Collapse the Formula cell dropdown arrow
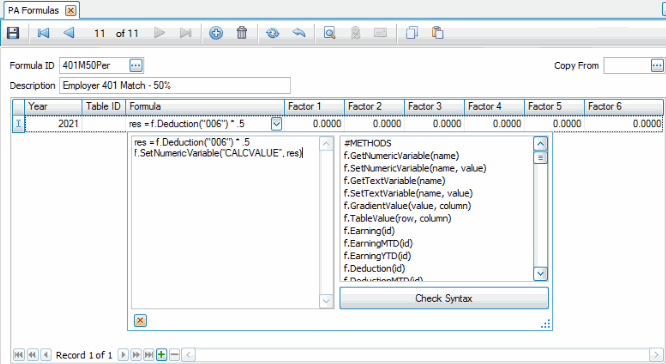This screenshot has width=666, height=364. [x=276, y=124]
